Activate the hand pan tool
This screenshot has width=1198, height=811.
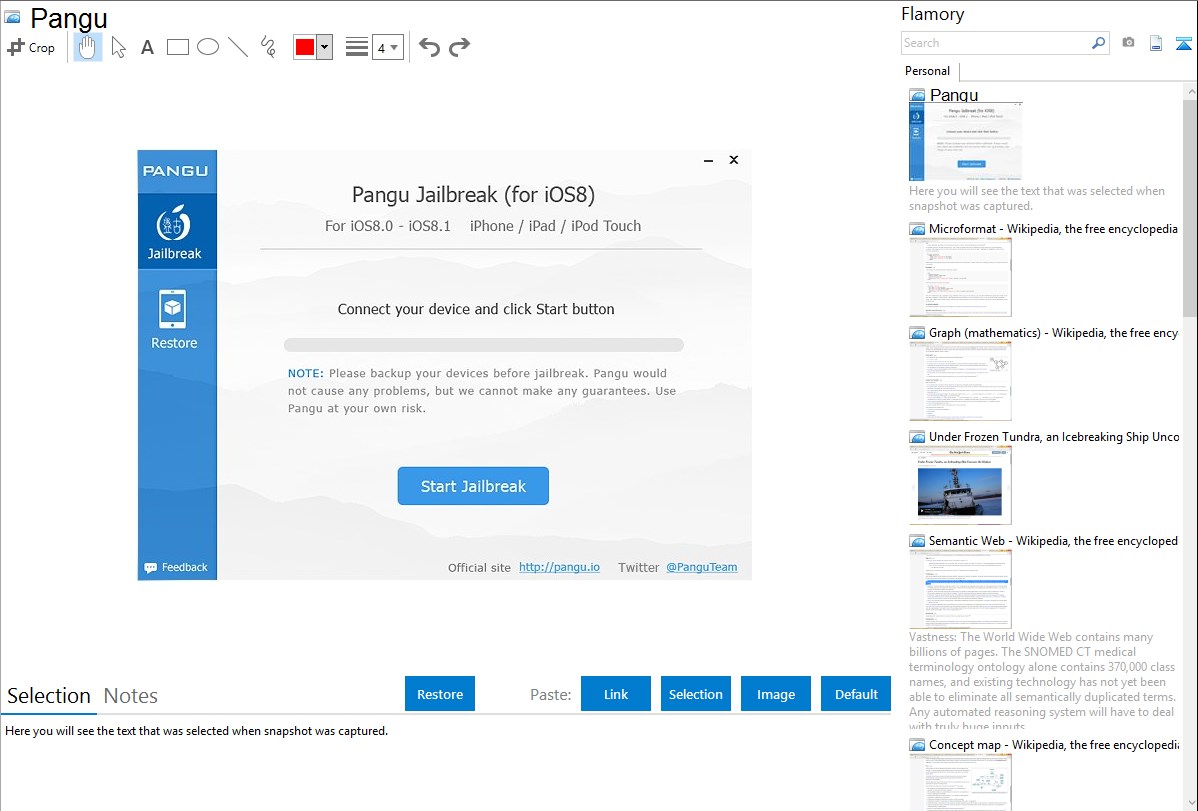pos(88,47)
